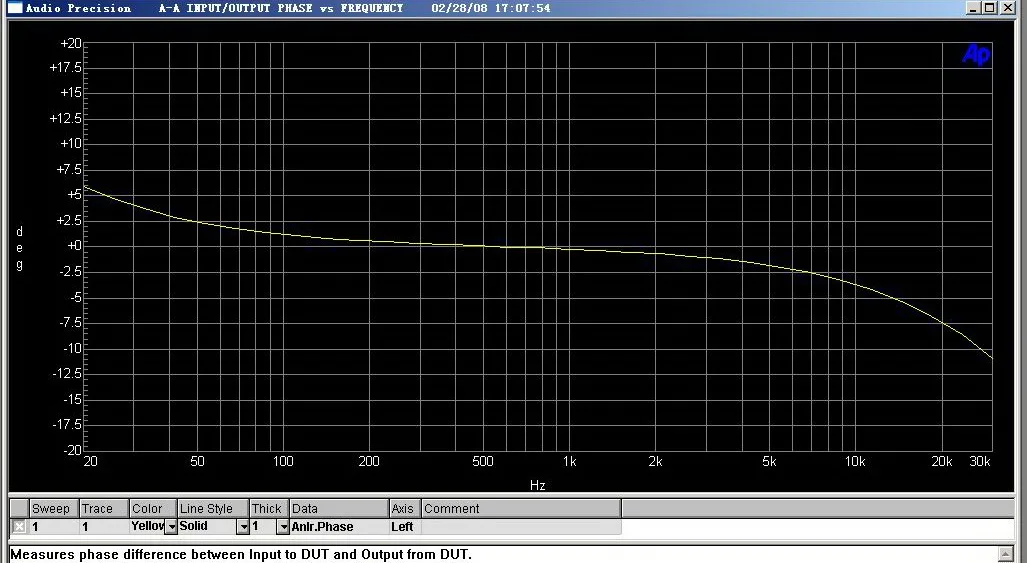Image resolution: width=1027 pixels, height=563 pixels.
Task: Click the empty Comment cell for trace 1
Action: [521, 526]
